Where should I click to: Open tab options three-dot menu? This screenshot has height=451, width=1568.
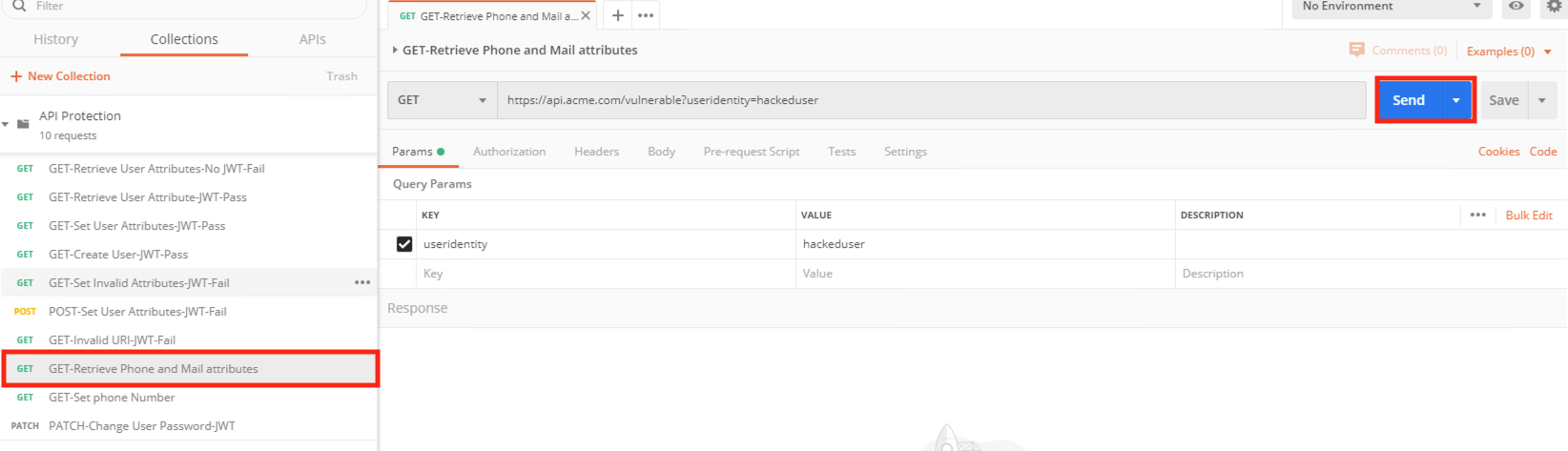[x=646, y=15]
